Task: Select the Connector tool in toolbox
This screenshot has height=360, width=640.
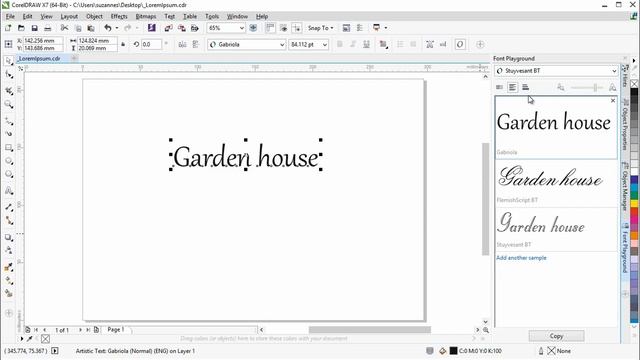Action: pyautogui.click(x=9, y=221)
